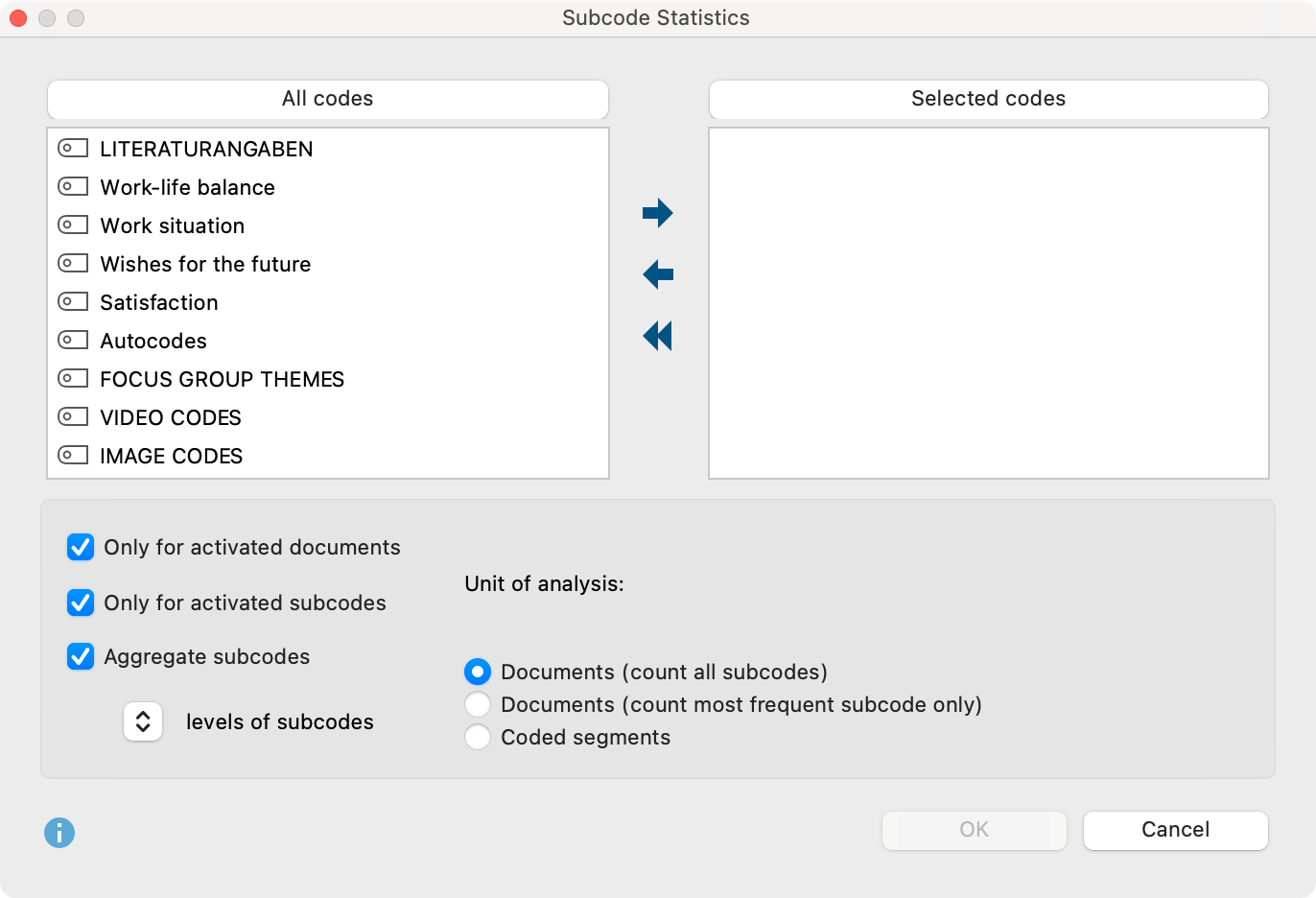
Task: Click the code icon beside IMAGE CODES
Action: [73, 455]
